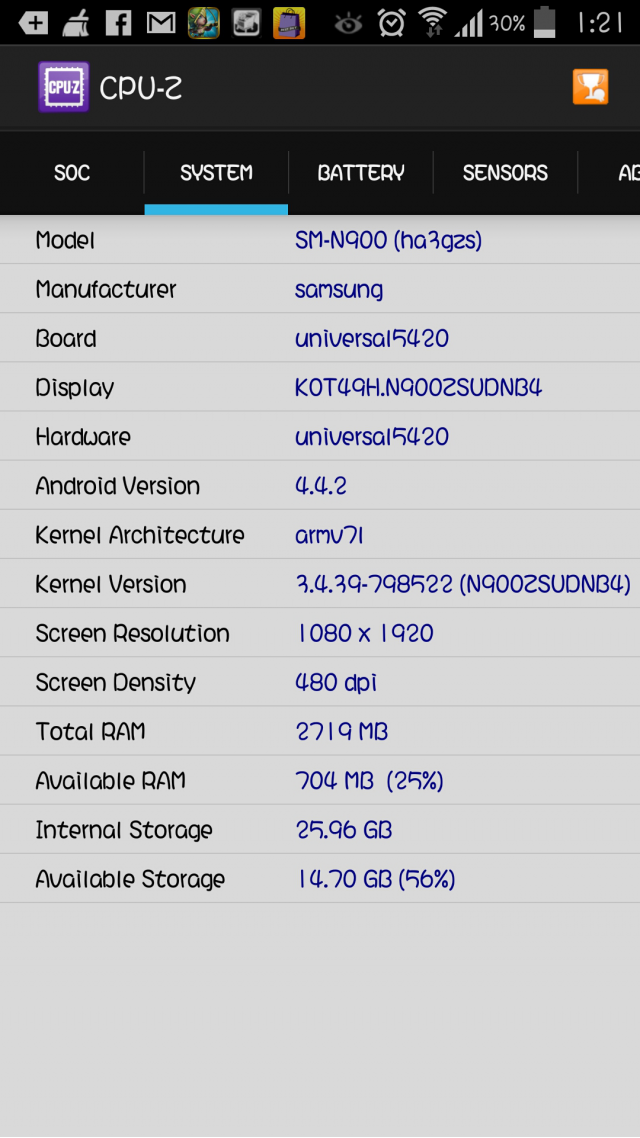
Task: Tap the smart stay eye icon
Action: coord(348,23)
